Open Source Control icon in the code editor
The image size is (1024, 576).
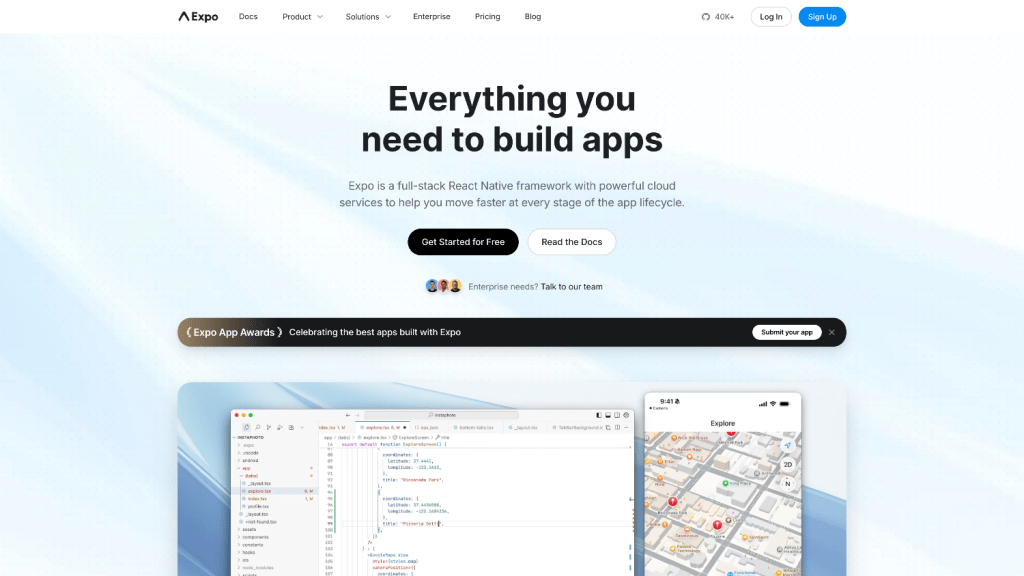coord(268,428)
